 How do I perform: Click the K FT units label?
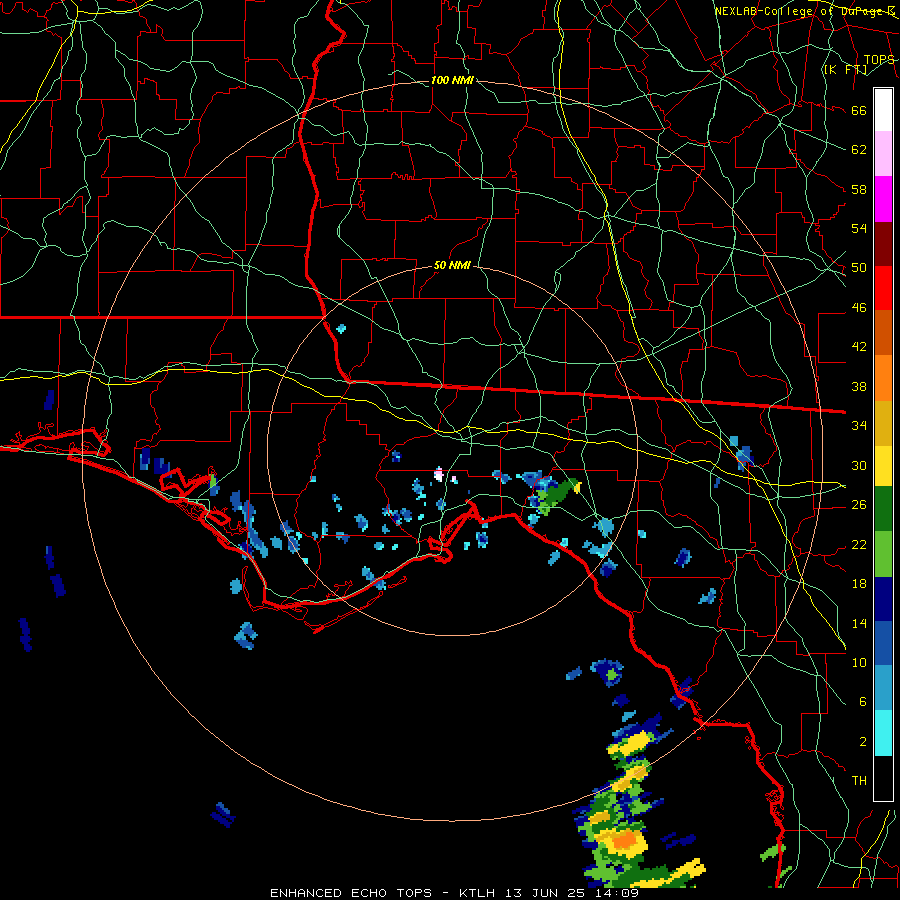click(845, 69)
